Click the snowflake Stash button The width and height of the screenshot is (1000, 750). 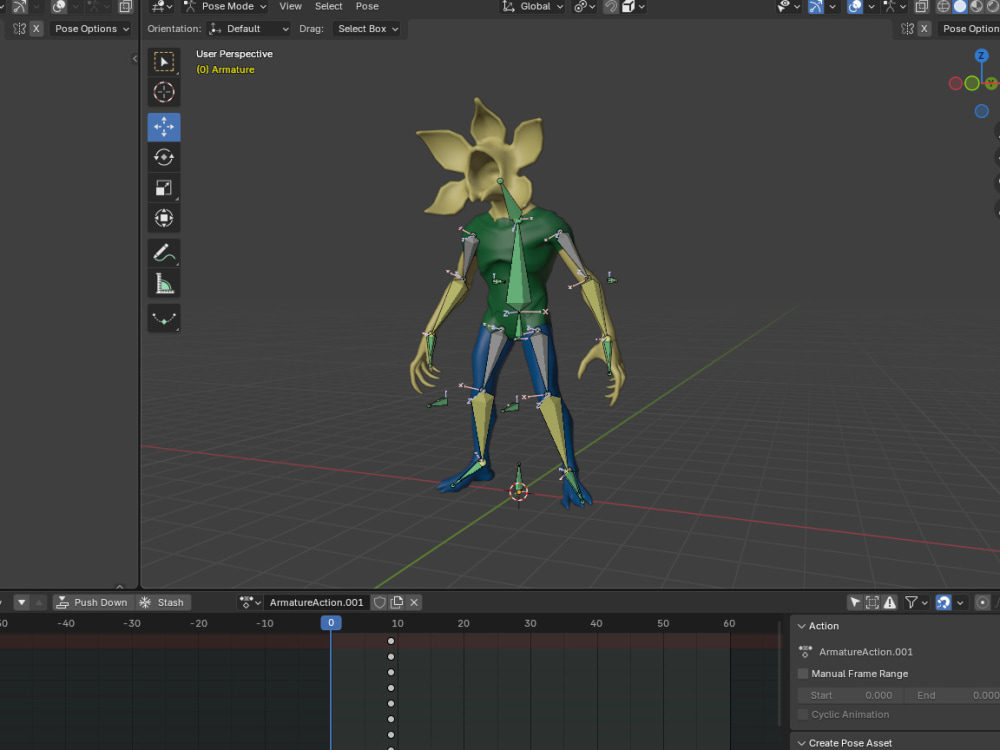click(x=163, y=602)
